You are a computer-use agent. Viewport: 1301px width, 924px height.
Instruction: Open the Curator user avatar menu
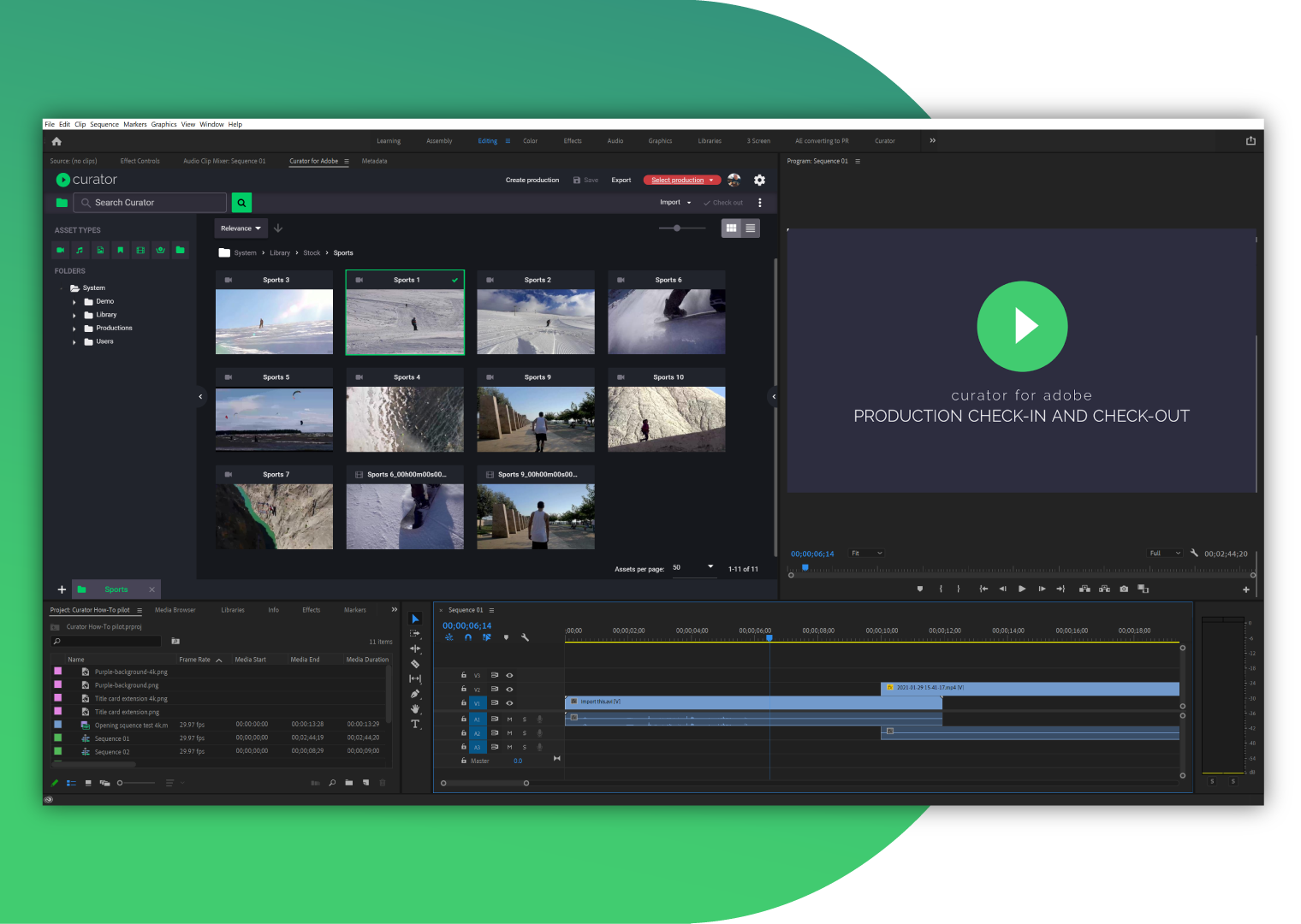(734, 180)
